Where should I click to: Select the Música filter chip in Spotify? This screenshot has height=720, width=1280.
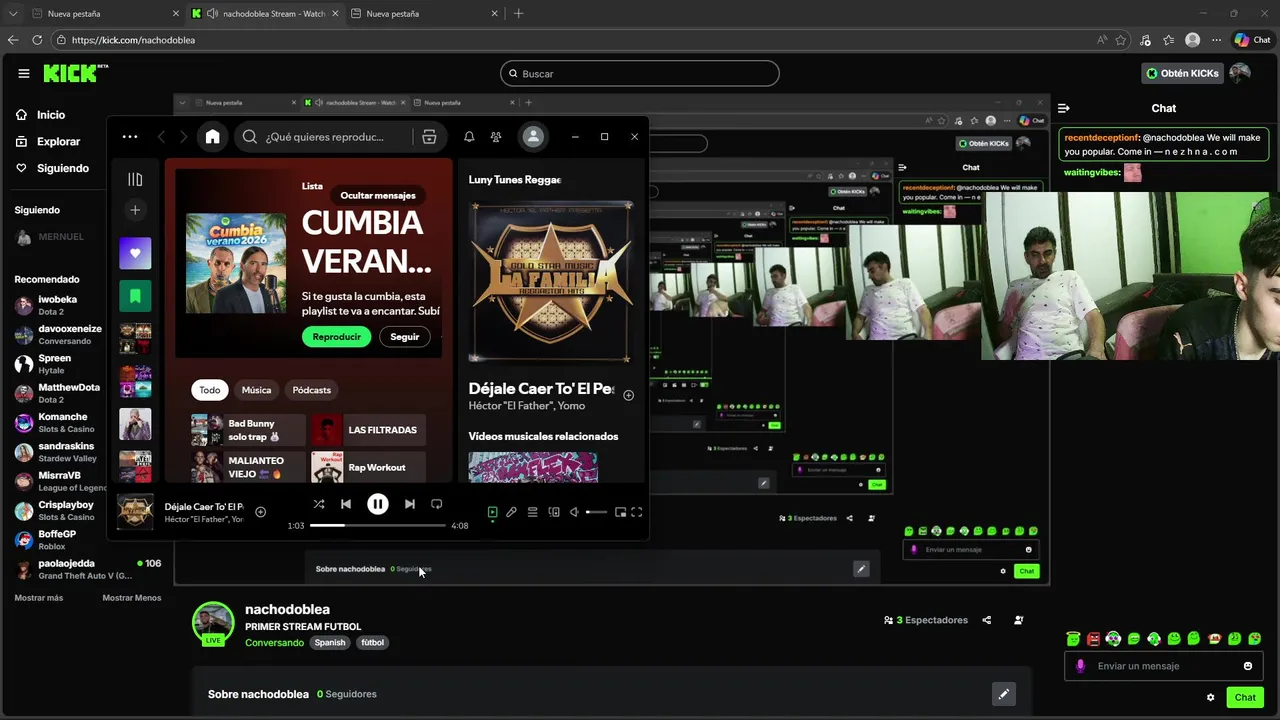256,390
